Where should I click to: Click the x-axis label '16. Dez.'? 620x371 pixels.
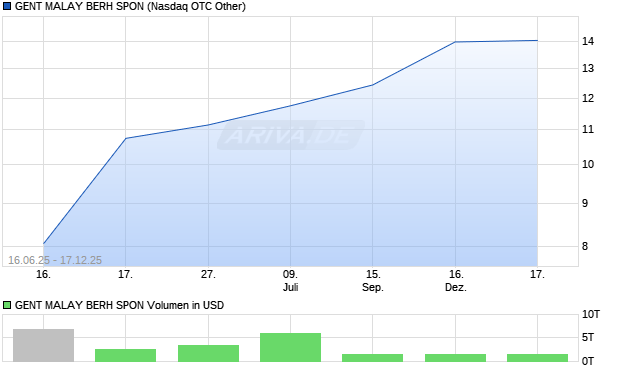(456, 281)
